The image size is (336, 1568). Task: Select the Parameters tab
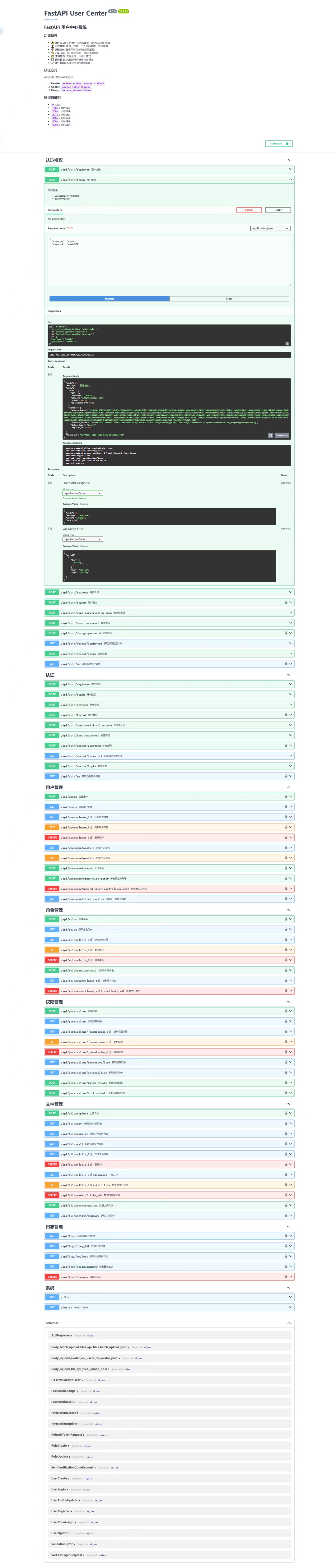click(55, 210)
